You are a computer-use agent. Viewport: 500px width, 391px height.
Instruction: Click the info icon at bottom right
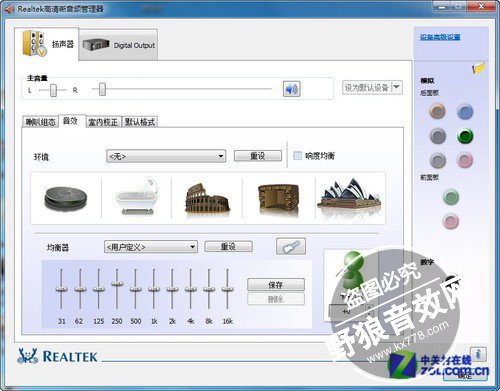(479, 354)
